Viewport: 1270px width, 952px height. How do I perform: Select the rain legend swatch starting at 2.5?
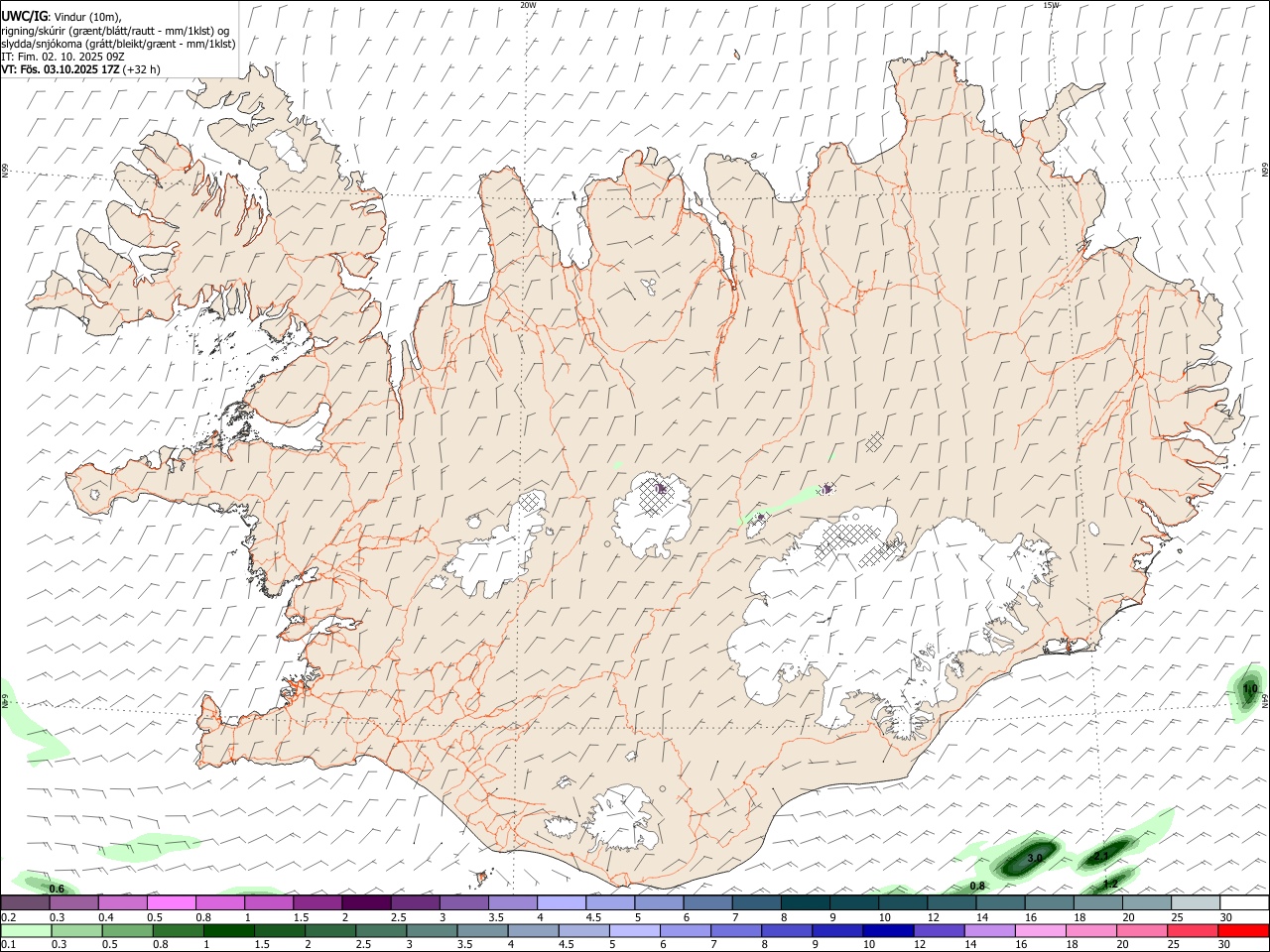(381, 930)
